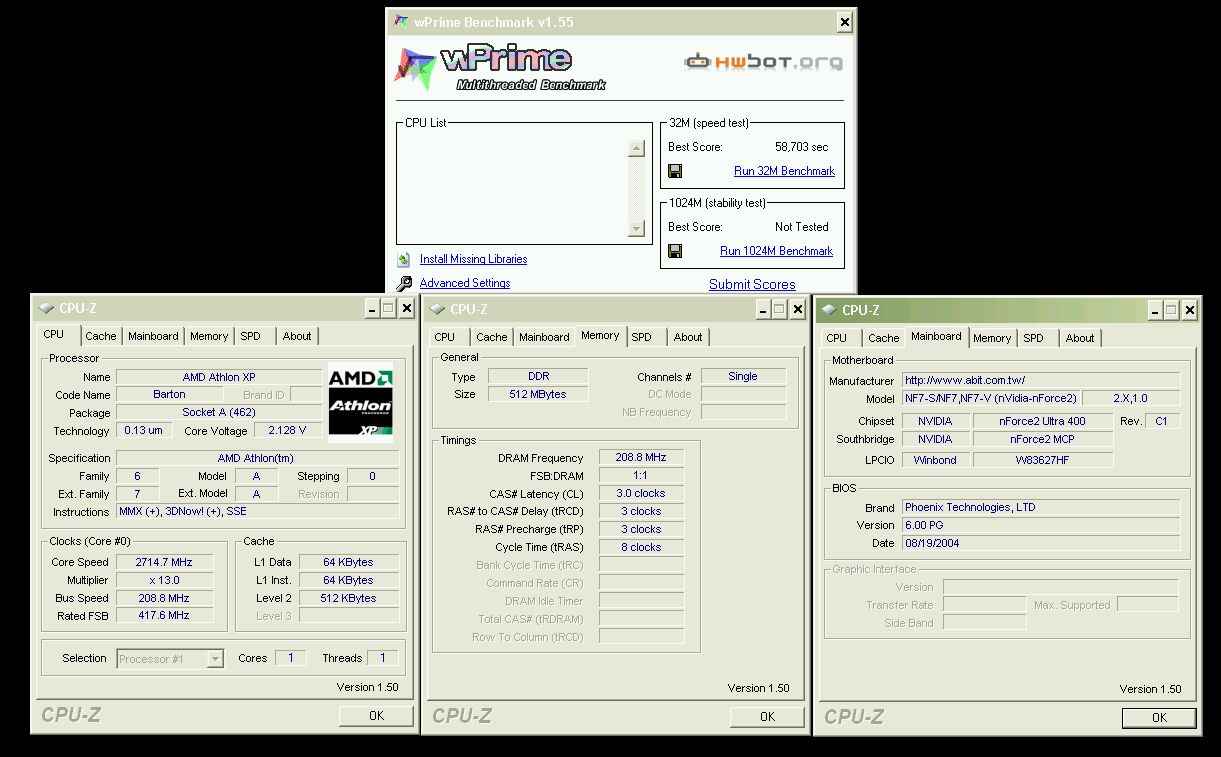1221x757 pixels.
Task: Switch to SPD tab in left CPU-Z window
Action: click(x=250, y=336)
